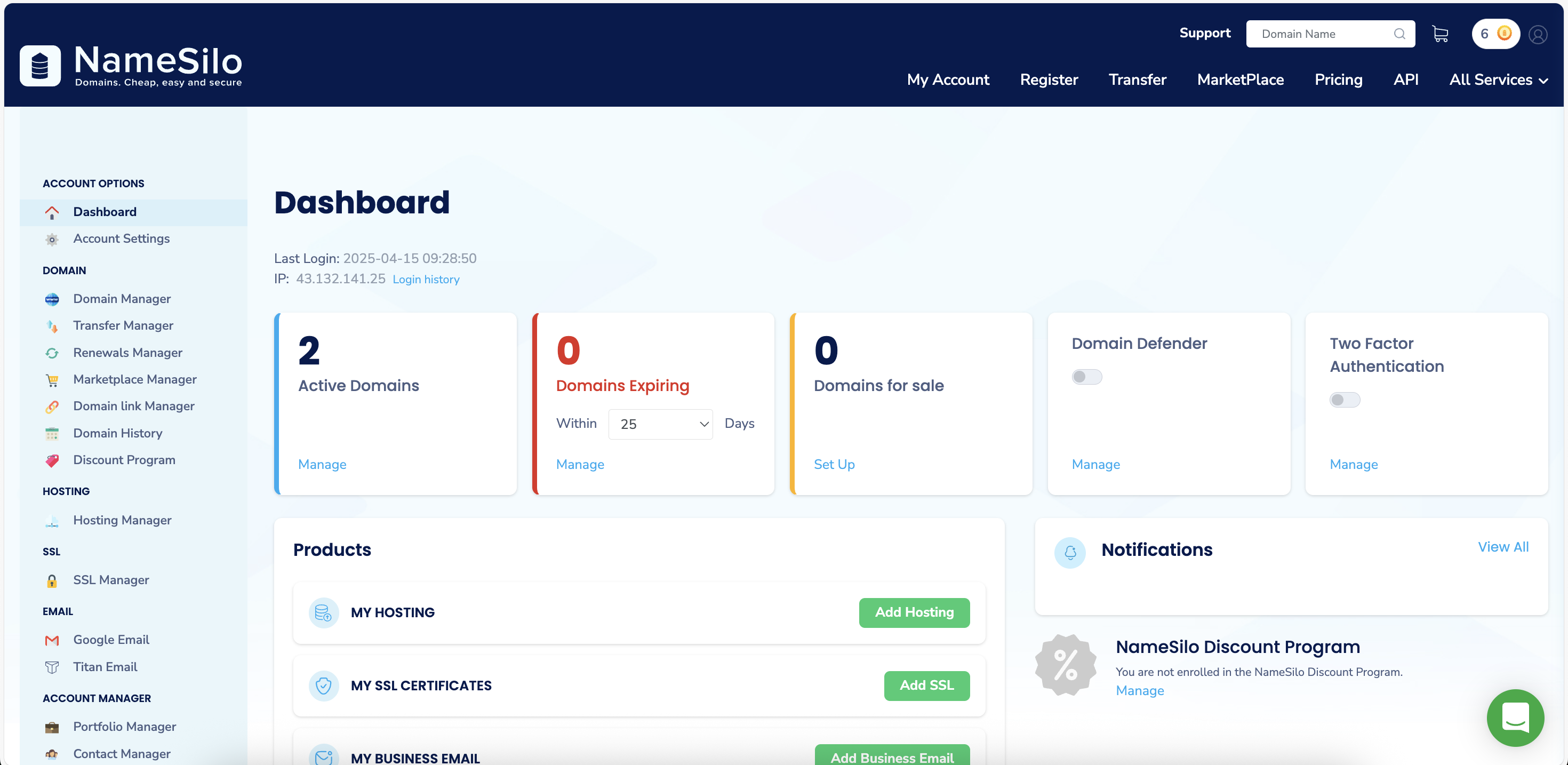Open the Within days dropdown showing 25
This screenshot has height=765, width=1568.
(x=660, y=424)
